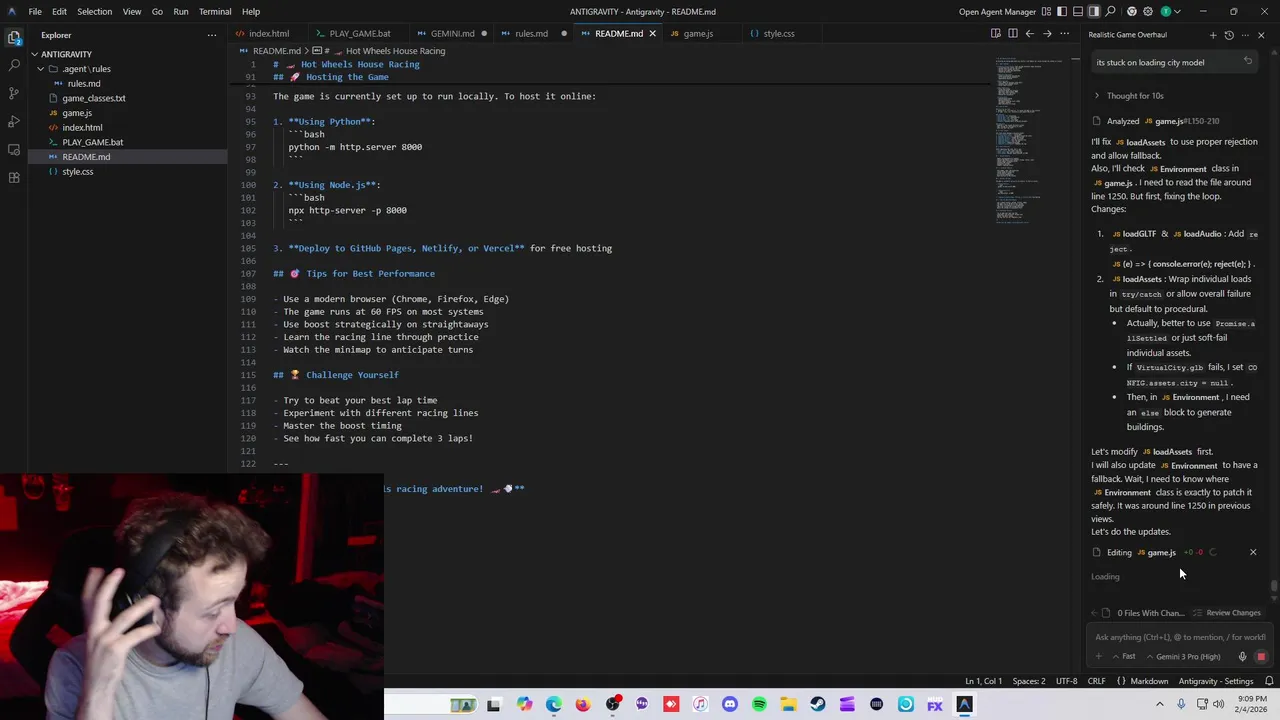This screenshot has height=720, width=1280.
Task: Open editor more actions ellipsis
Action: pos(1064,33)
